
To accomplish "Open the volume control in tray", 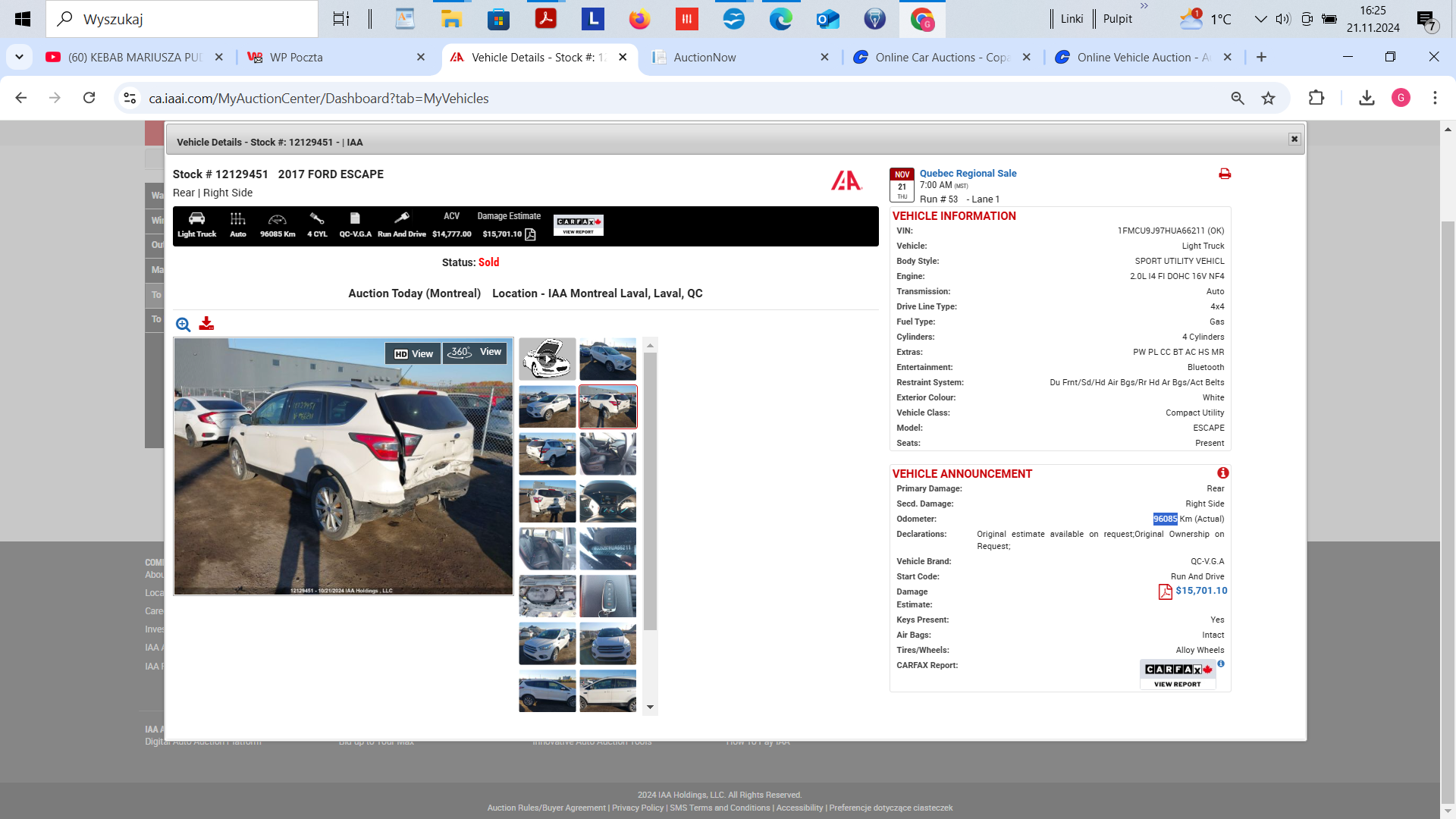I will pyautogui.click(x=1283, y=19).
